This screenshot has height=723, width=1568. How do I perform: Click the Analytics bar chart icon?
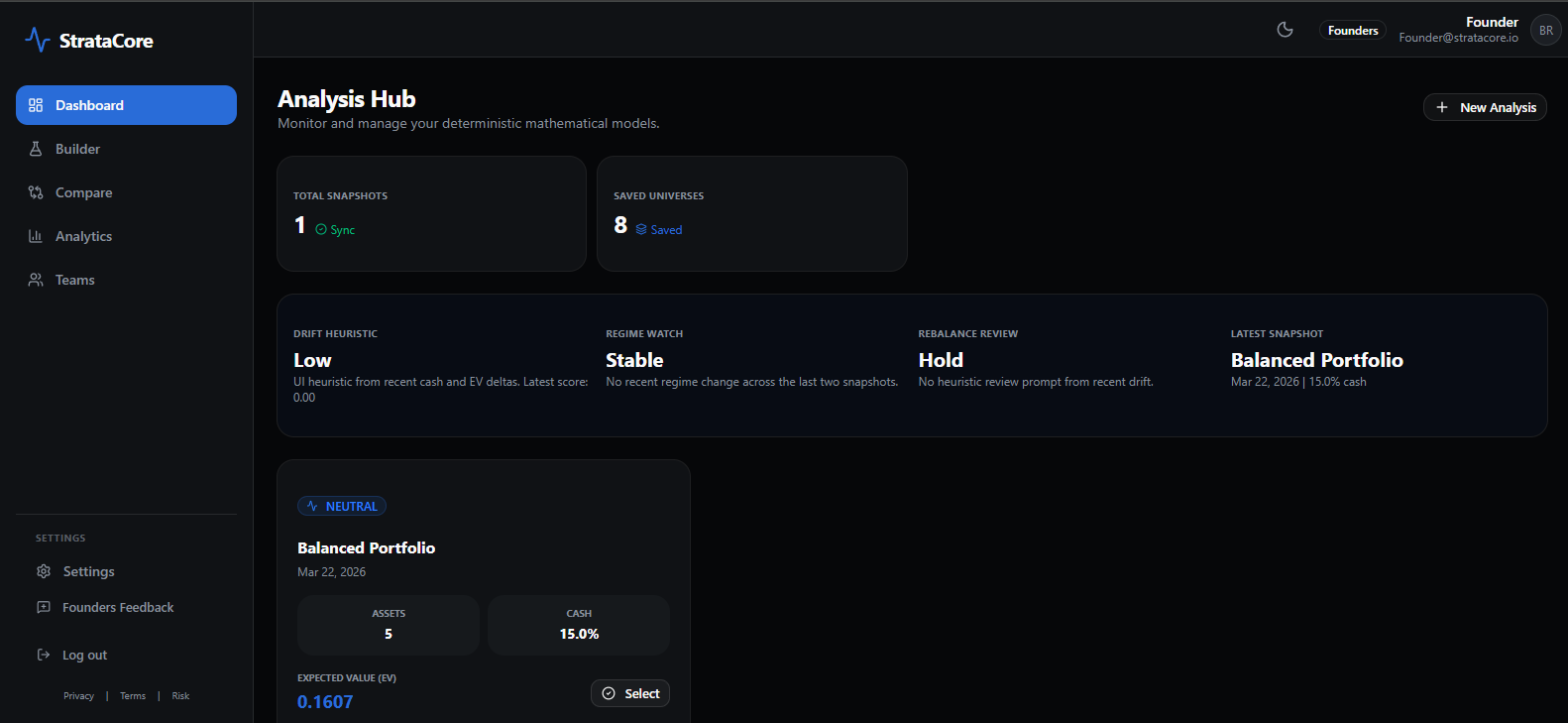click(x=36, y=236)
